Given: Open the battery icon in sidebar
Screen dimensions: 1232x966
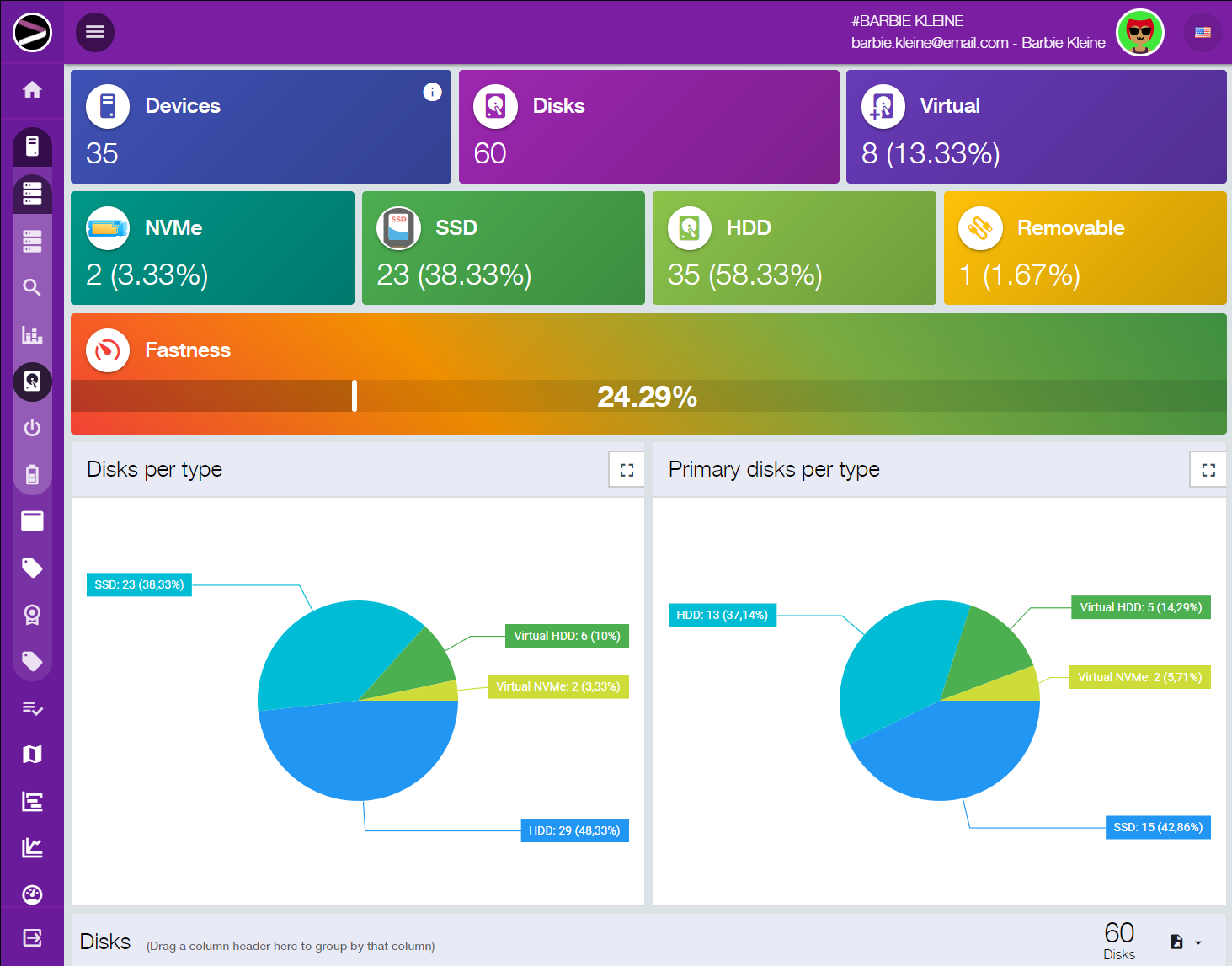Looking at the screenshot, I should point(32,475).
